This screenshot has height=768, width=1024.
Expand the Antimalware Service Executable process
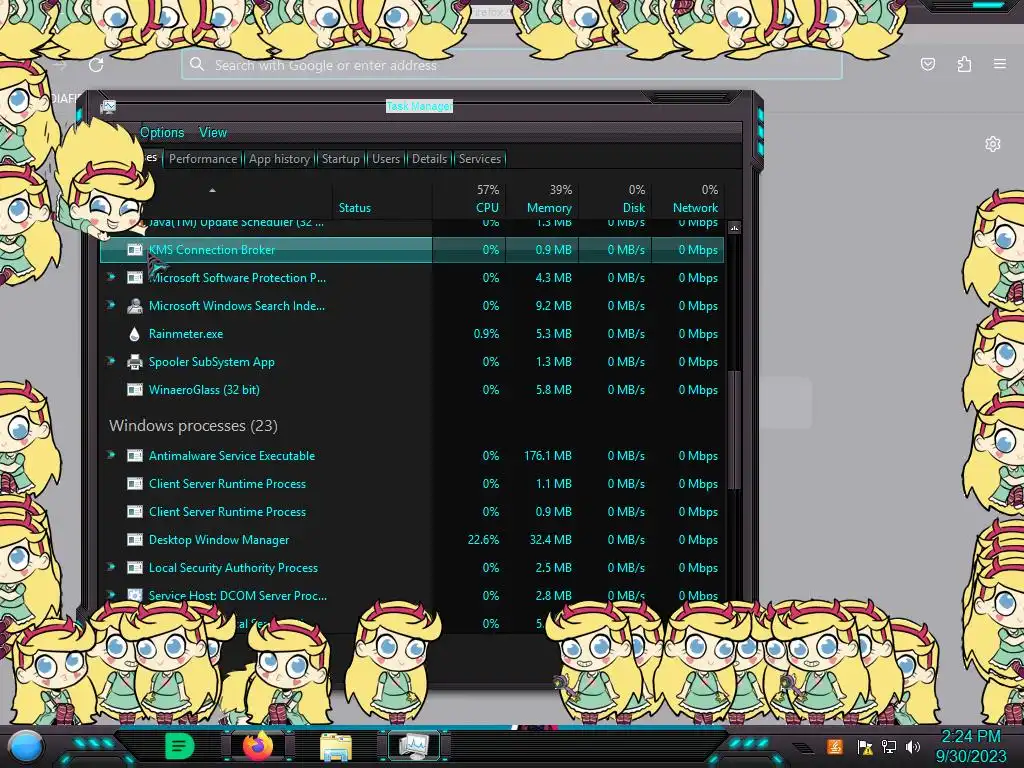click(x=112, y=455)
